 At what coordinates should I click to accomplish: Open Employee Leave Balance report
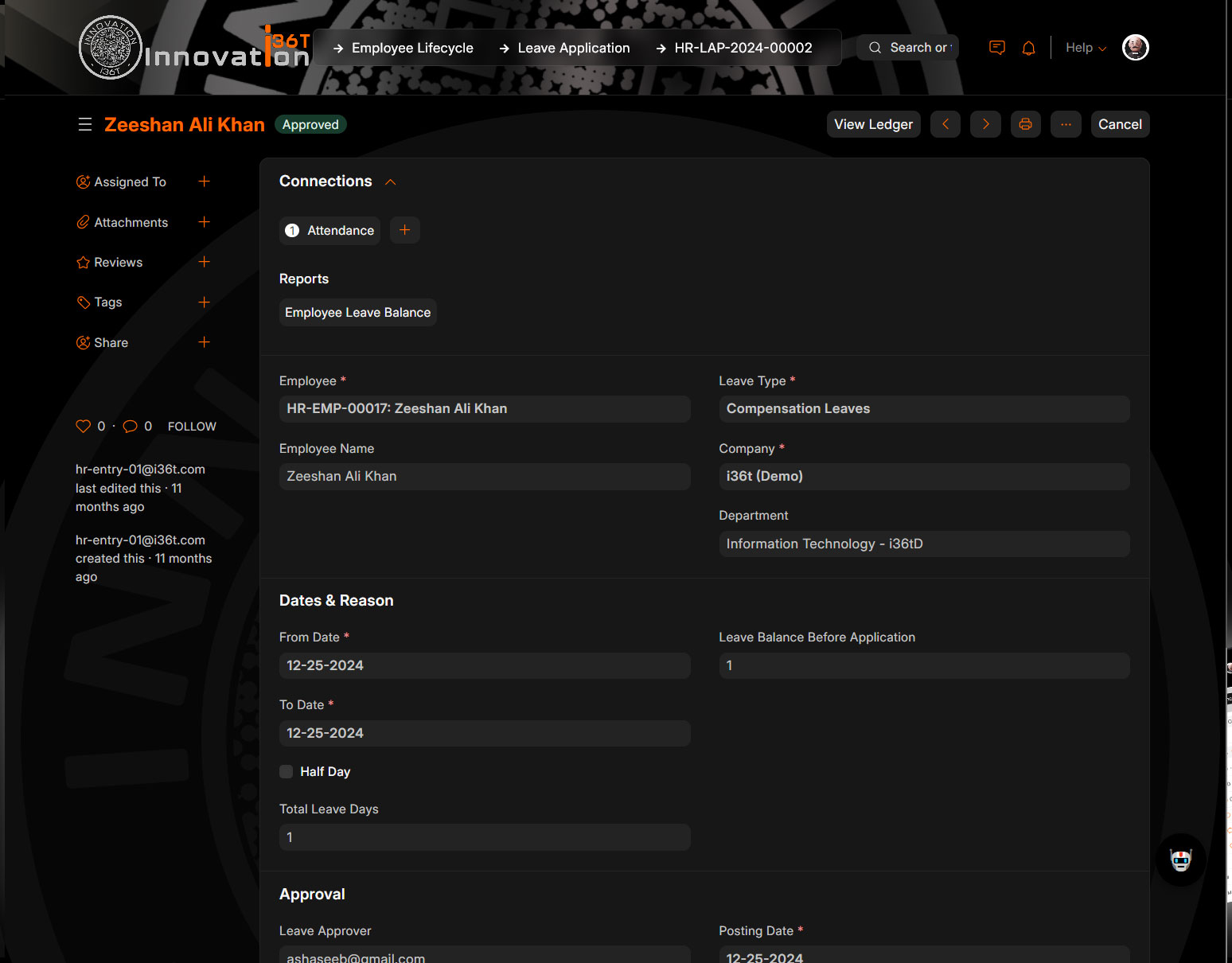click(x=357, y=312)
